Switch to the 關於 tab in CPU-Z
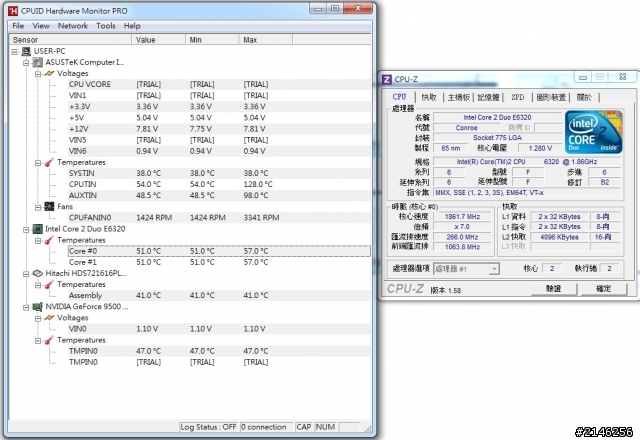 [584, 97]
